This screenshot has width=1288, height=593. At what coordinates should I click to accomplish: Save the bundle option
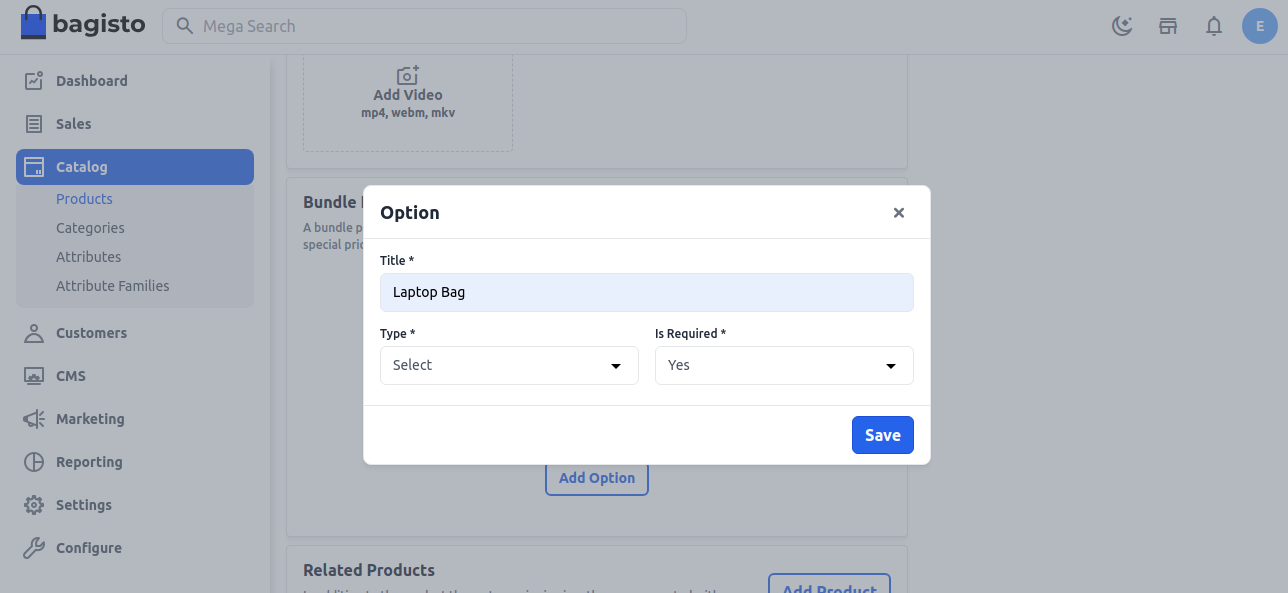coord(882,435)
